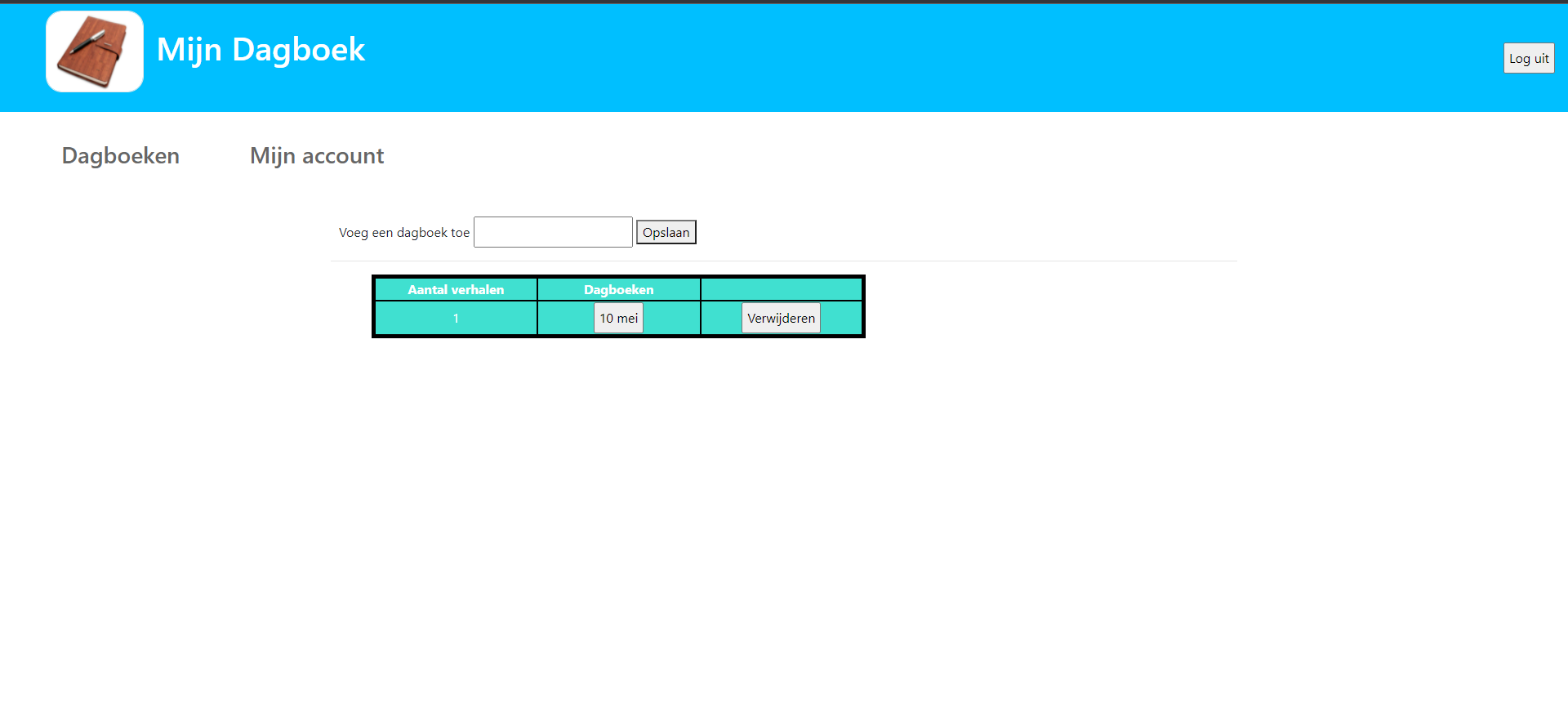Click the 'Voeg een dagboek toe' label
This screenshot has width=1568, height=701.
click(x=404, y=233)
